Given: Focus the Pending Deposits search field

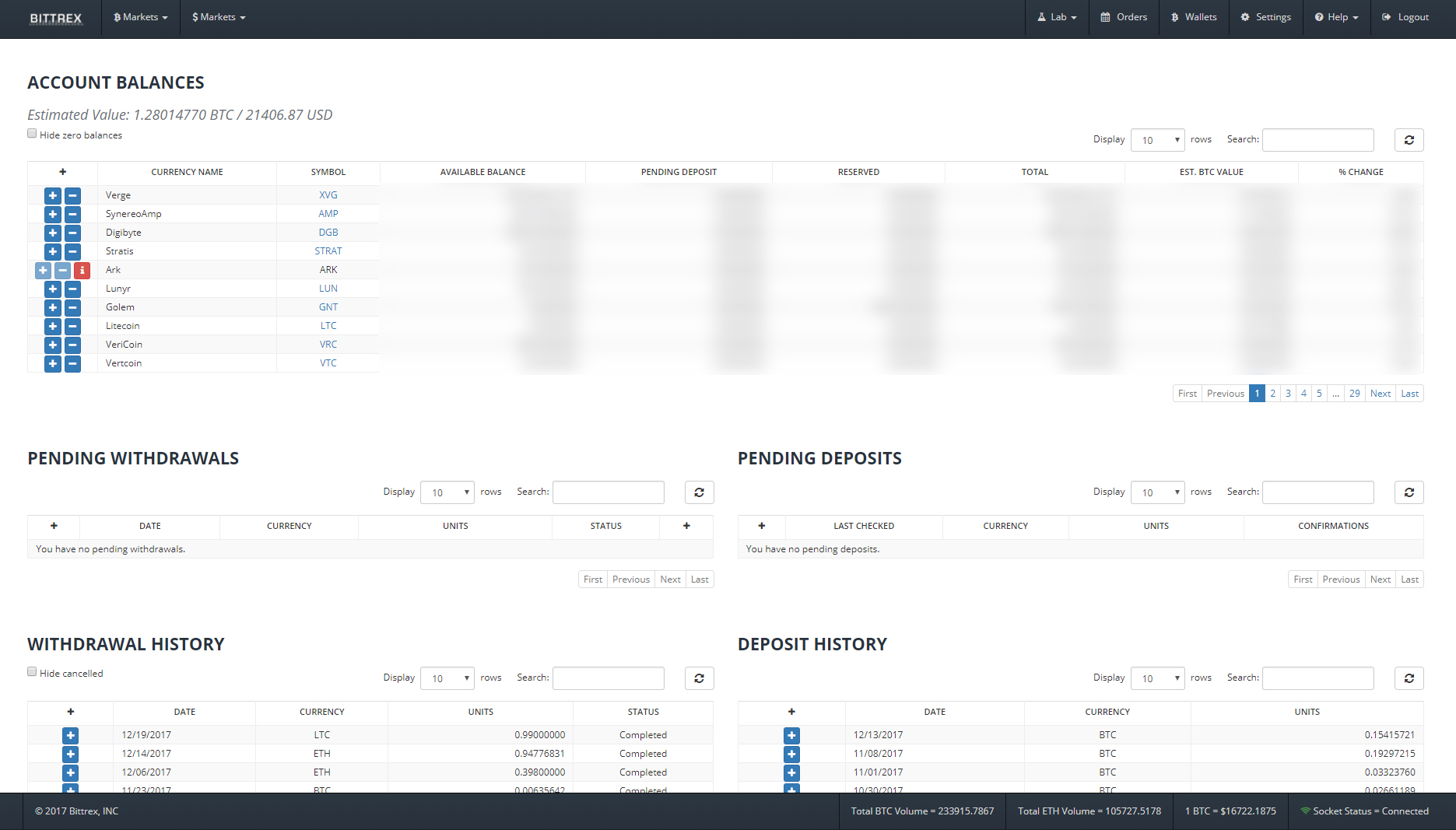Looking at the screenshot, I should [x=1317, y=492].
